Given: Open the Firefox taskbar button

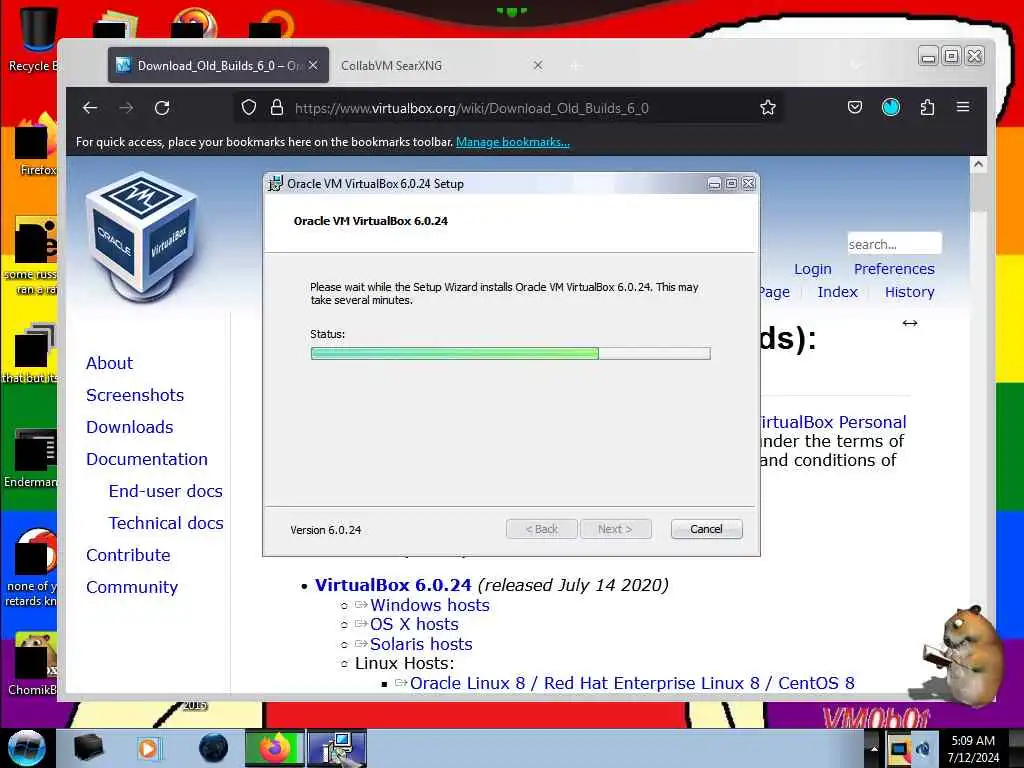Looking at the screenshot, I should coord(274,748).
